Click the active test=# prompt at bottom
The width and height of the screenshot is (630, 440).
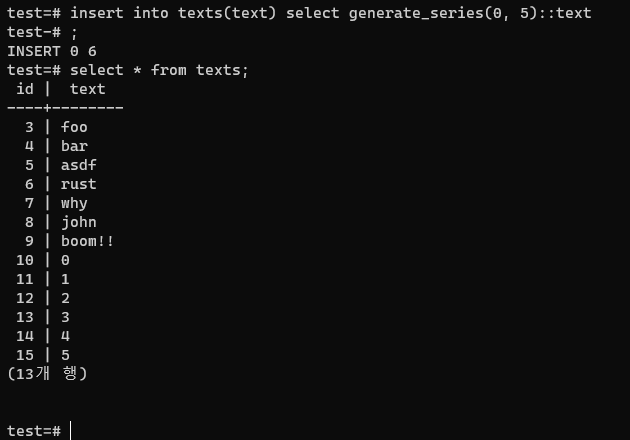pyautogui.click(x=34, y=430)
